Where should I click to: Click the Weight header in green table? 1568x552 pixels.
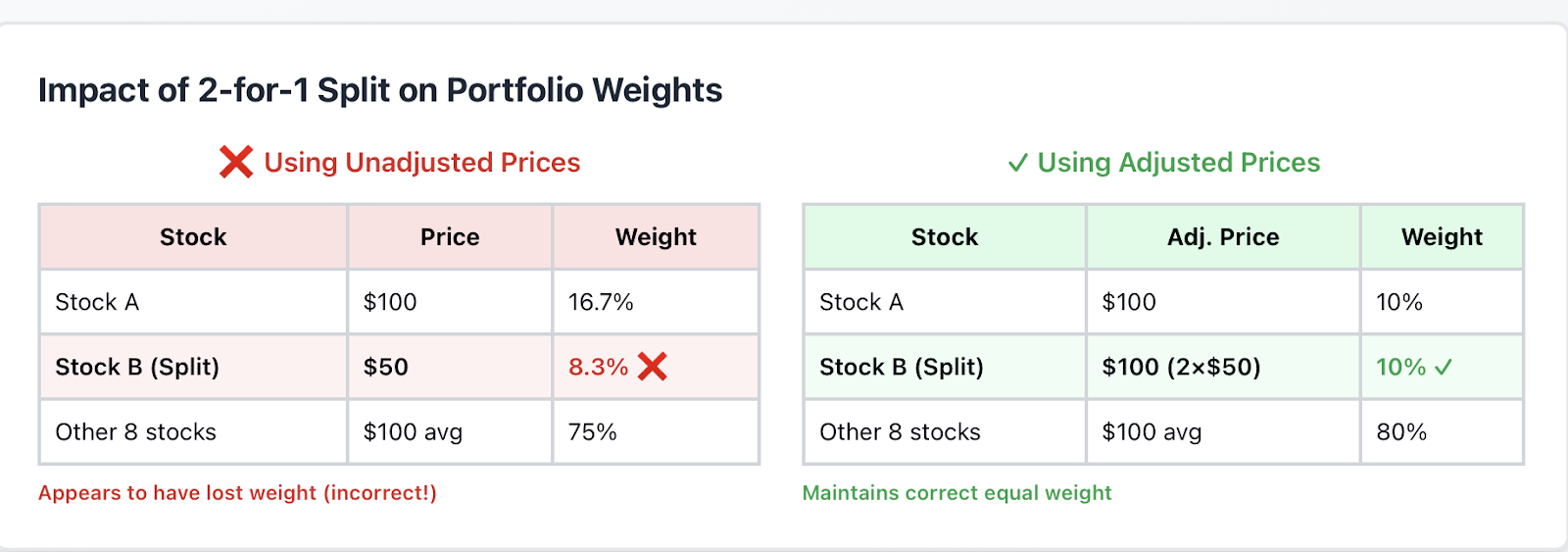coord(1442,237)
